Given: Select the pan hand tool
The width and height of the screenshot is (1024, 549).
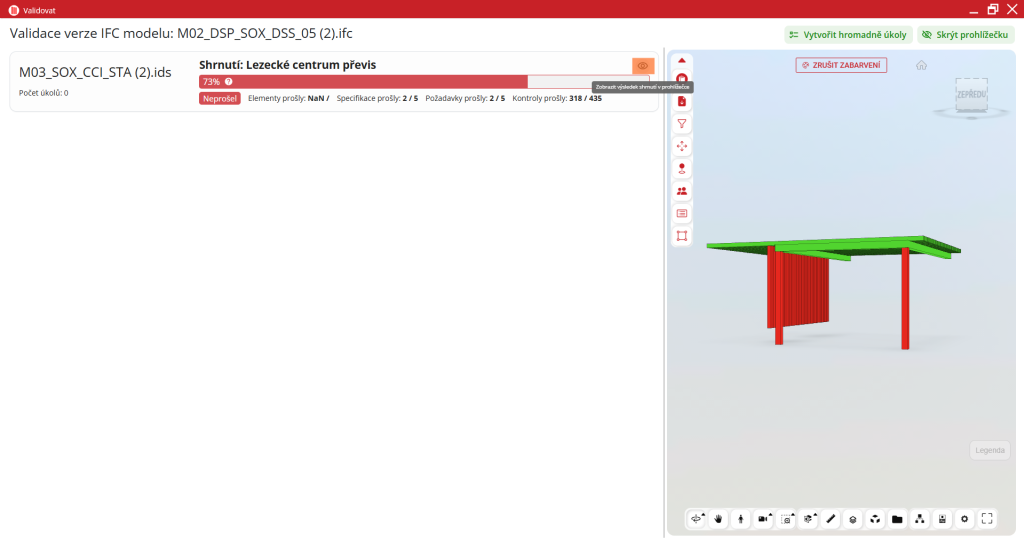Looking at the screenshot, I should (x=717, y=519).
